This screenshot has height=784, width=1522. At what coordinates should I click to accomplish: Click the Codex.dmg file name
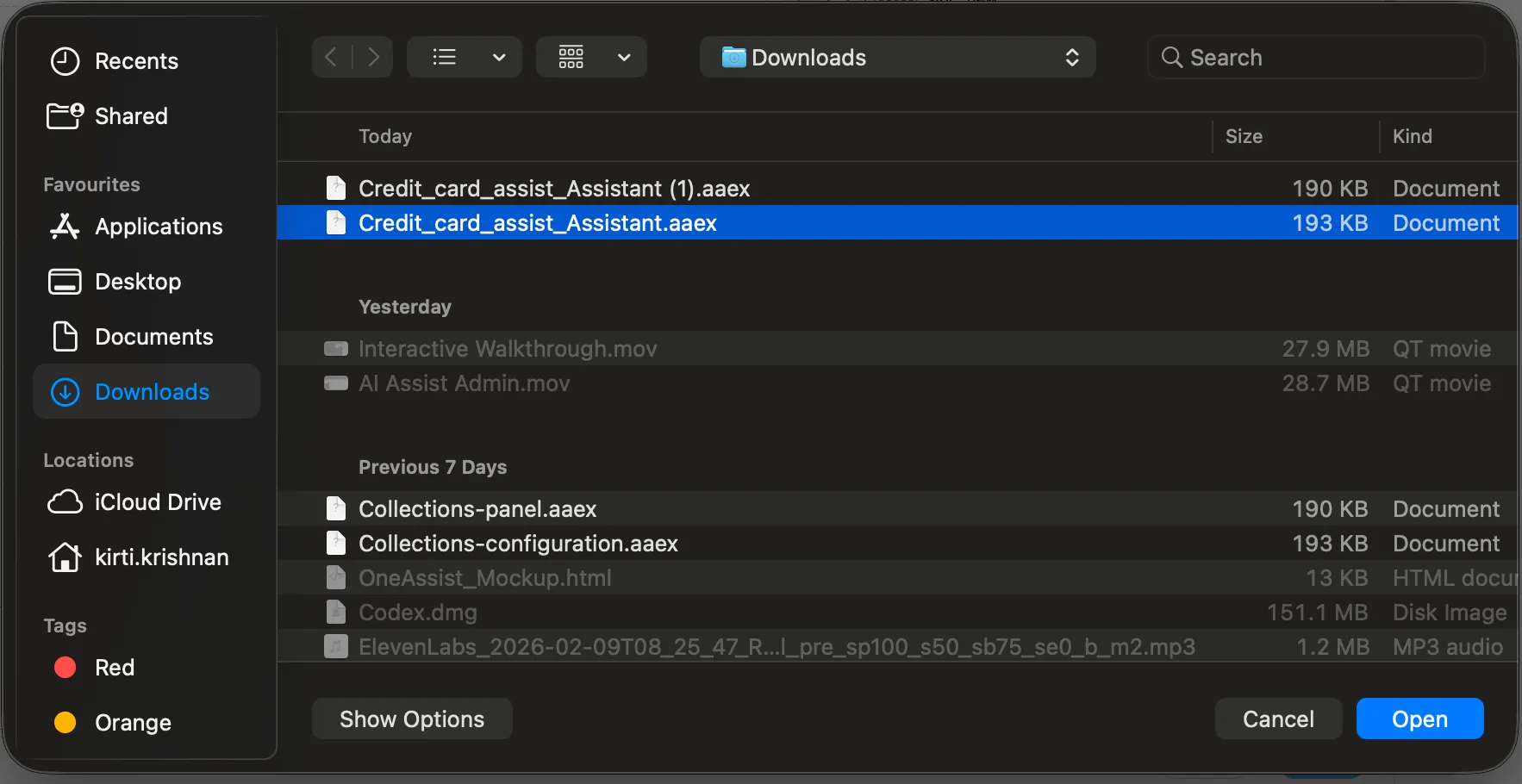tap(418, 612)
